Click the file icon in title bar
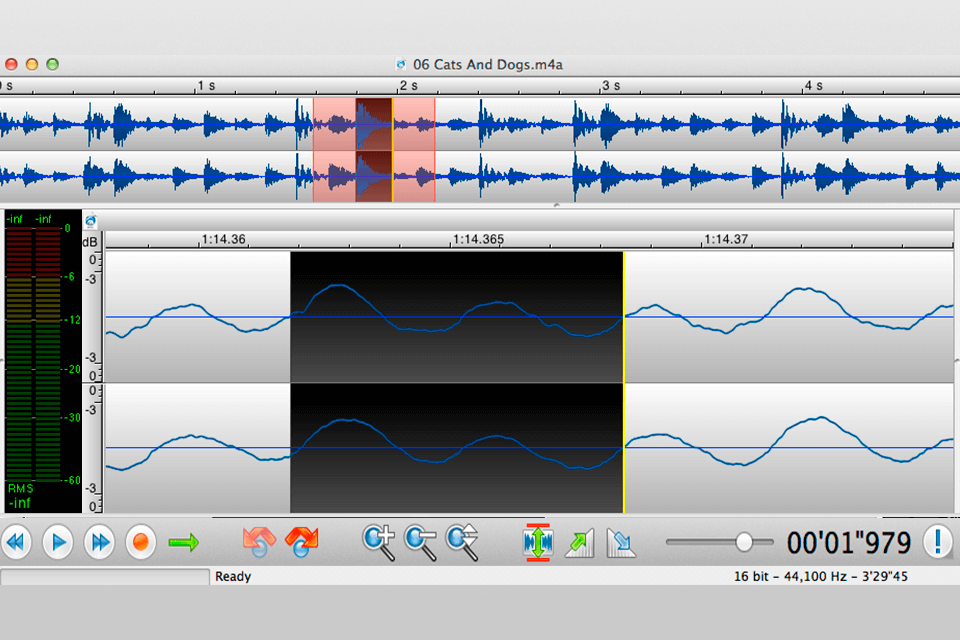The image size is (960, 640). tap(401, 64)
